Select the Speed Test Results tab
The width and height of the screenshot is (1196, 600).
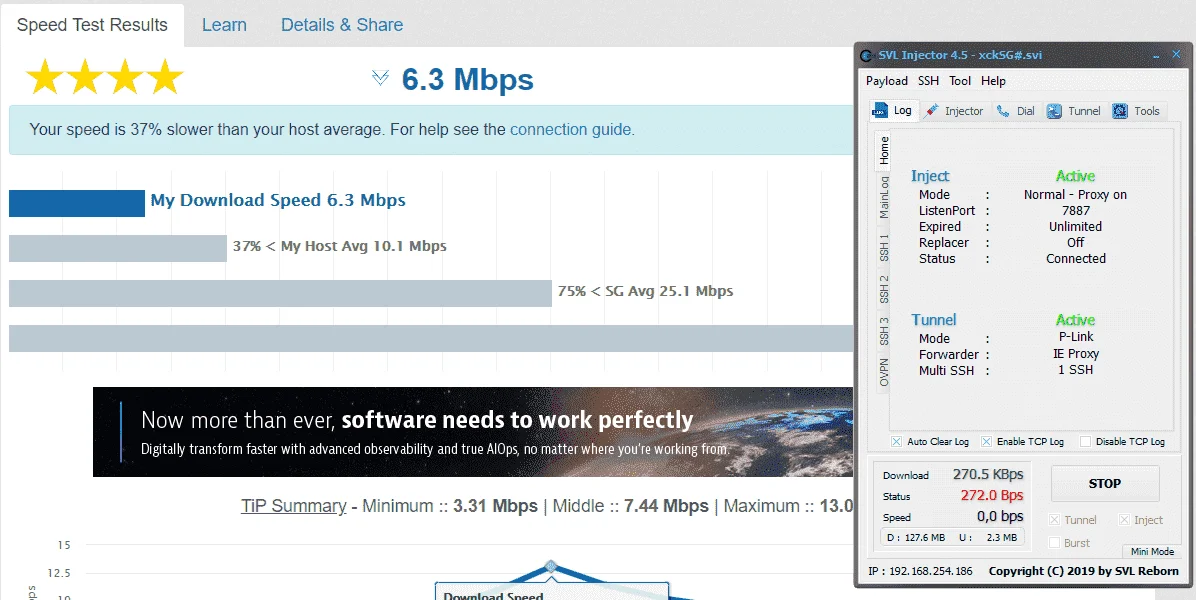click(x=92, y=25)
